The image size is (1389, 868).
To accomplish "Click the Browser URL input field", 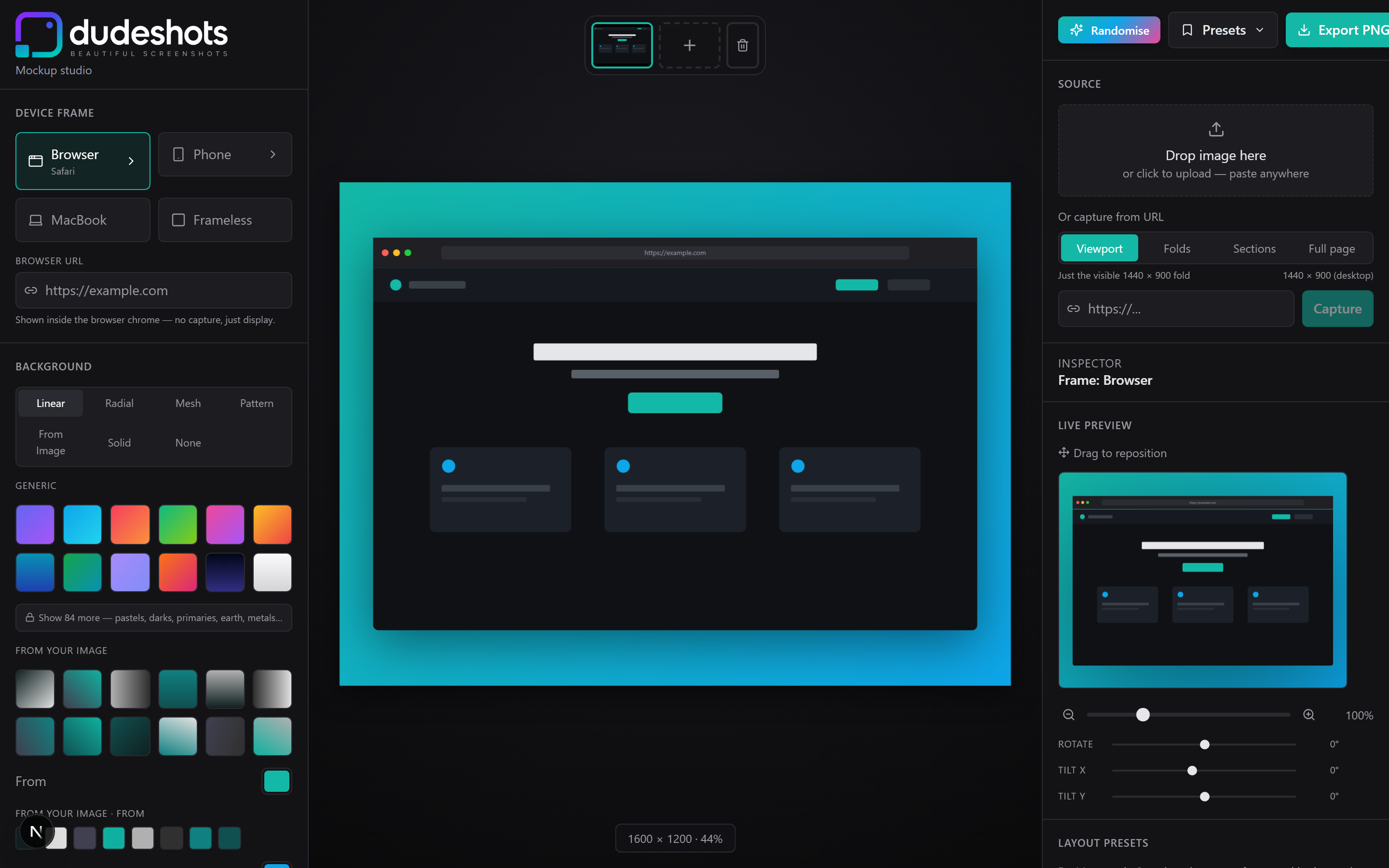I will (154, 290).
